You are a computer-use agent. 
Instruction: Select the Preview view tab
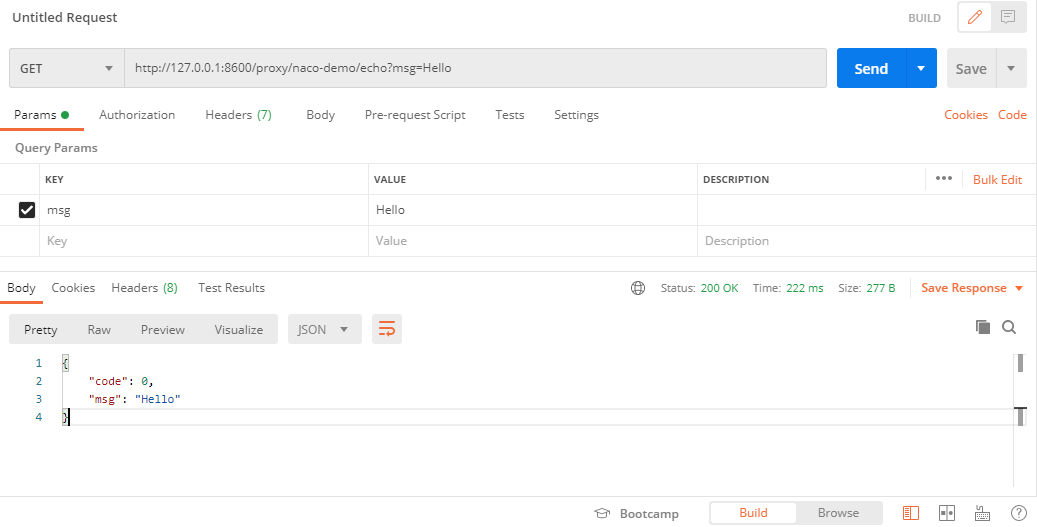coord(163,329)
